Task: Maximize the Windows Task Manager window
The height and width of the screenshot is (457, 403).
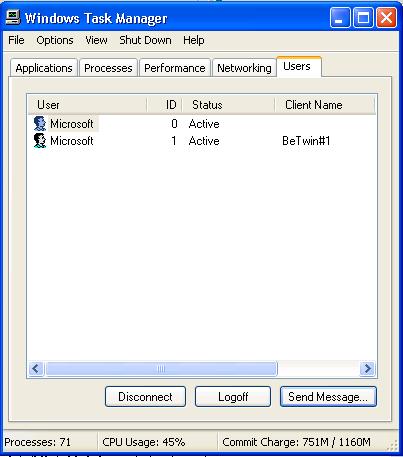Action: [x=363, y=17]
